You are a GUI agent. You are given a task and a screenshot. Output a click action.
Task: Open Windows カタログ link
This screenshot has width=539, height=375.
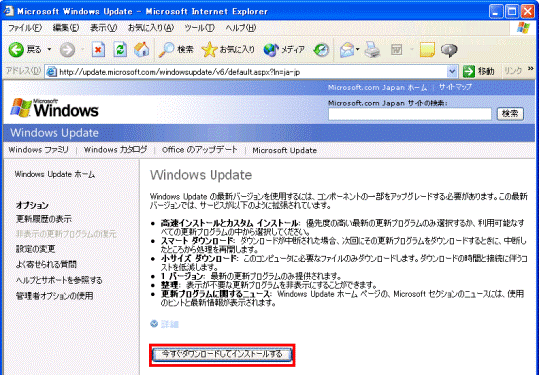coord(116,150)
